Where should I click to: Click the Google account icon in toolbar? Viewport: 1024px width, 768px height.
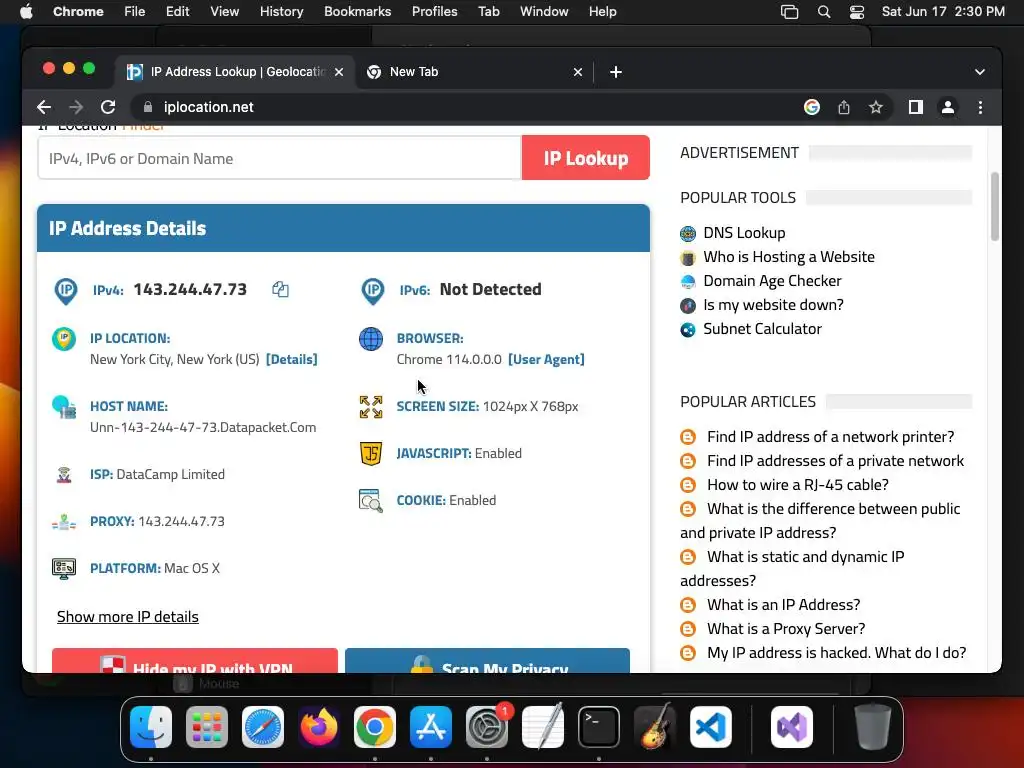(812, 107)
